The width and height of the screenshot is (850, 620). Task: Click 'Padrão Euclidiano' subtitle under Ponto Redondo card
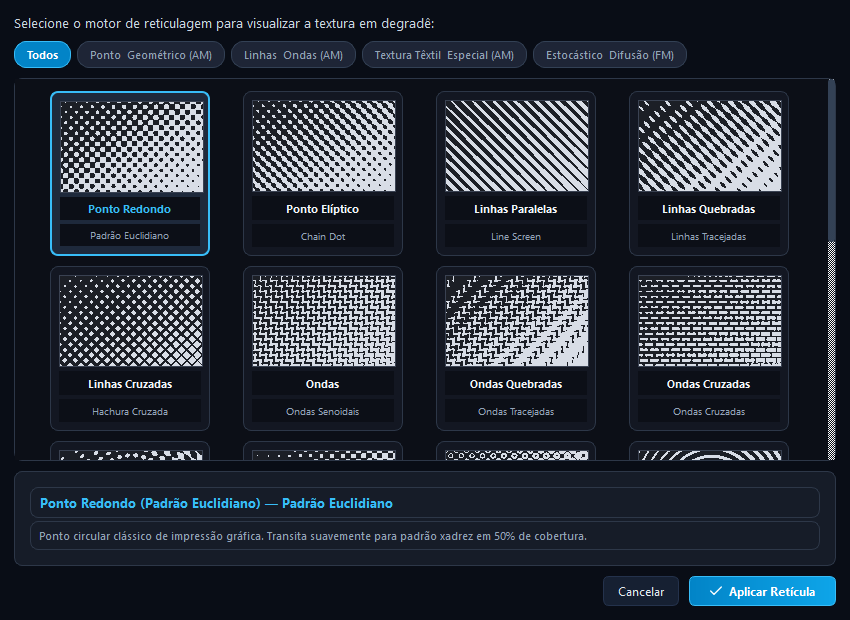coord(130,236)
